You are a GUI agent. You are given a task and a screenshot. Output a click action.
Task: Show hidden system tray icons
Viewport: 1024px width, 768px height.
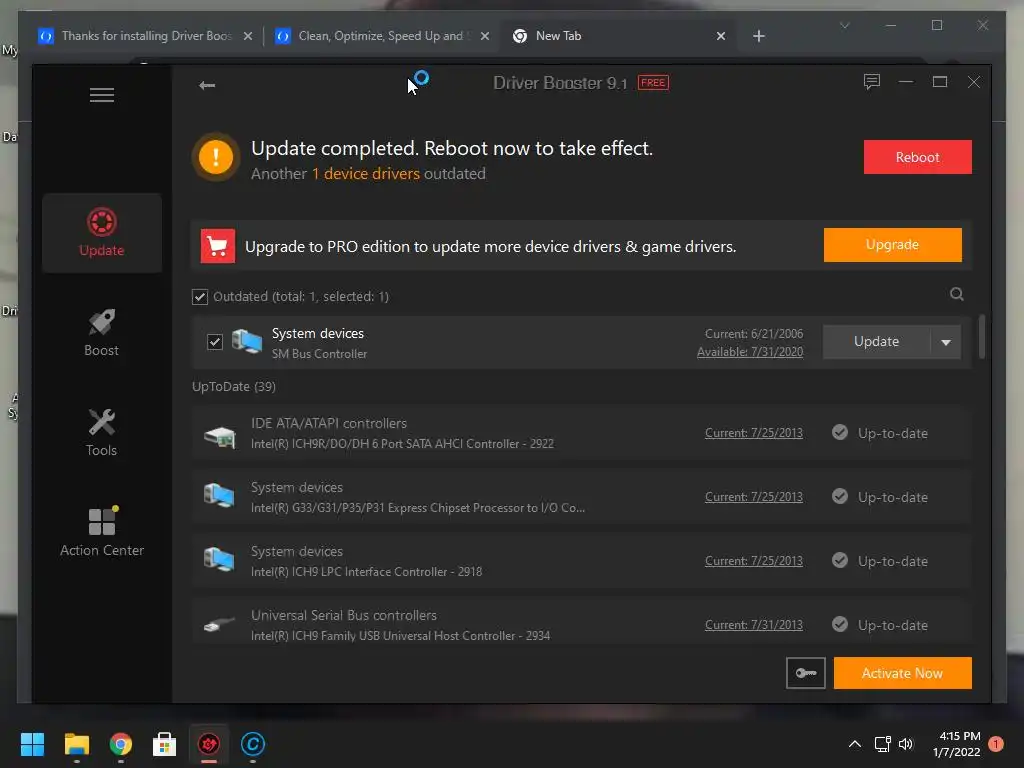point(855,744)
